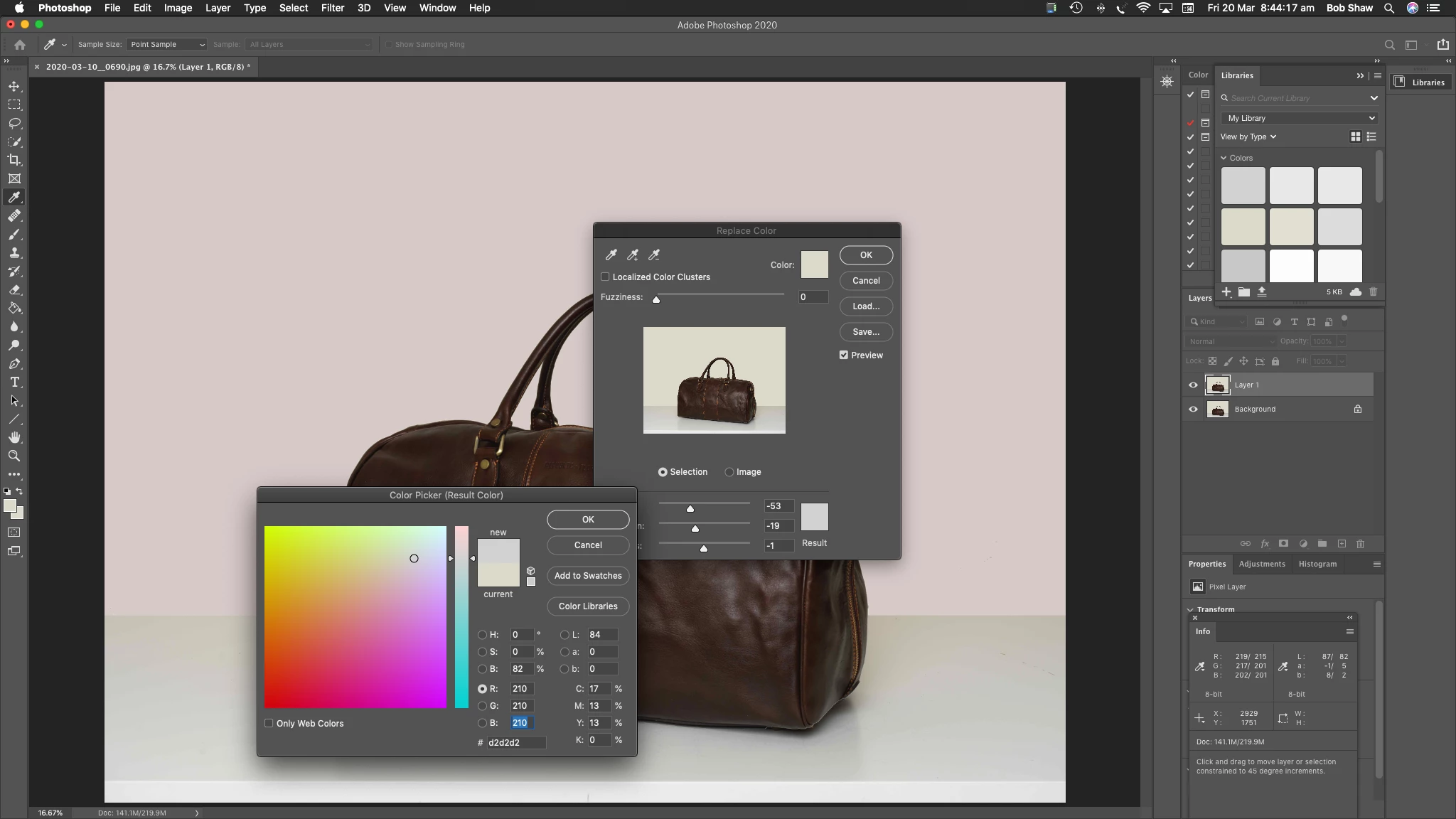Select the Hand tool
This screenshot has width=1456, height=819.
pos(14,437)
